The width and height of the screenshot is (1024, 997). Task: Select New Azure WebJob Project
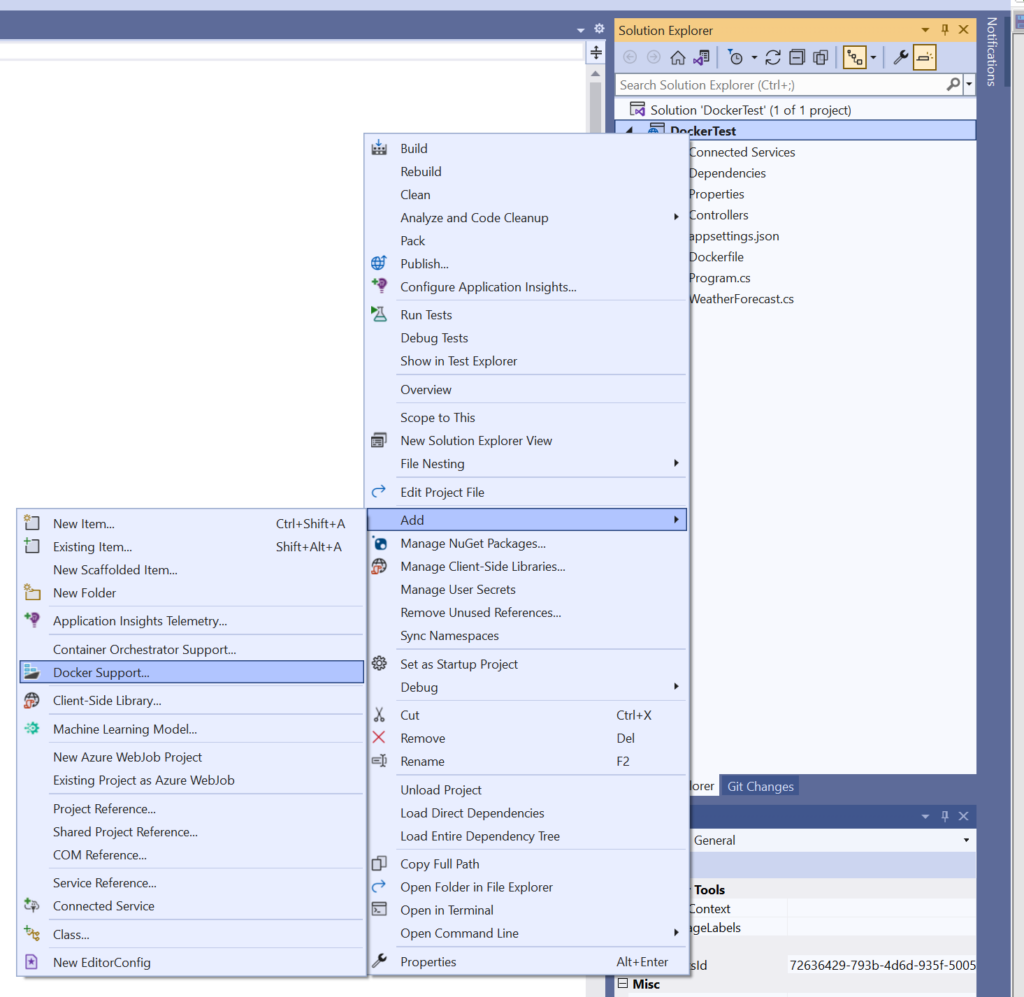click(x=127, y=757)
